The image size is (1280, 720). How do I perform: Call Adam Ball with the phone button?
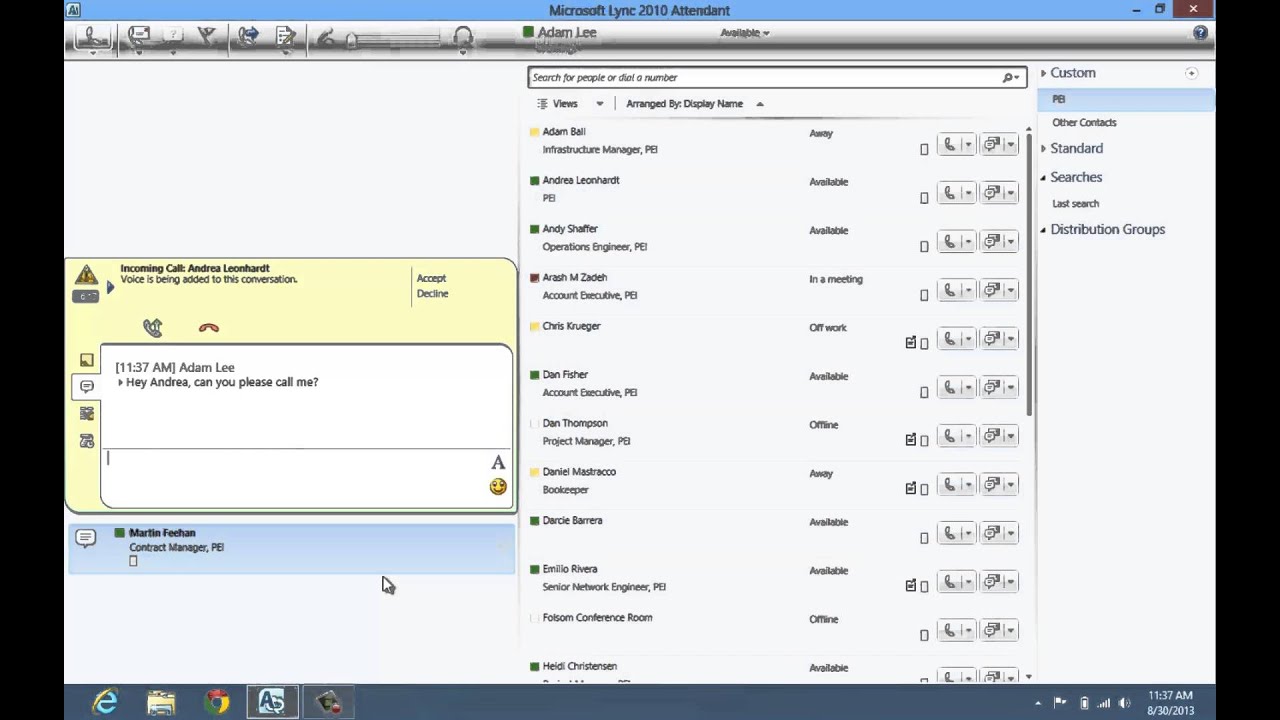[x=949, y=145]
